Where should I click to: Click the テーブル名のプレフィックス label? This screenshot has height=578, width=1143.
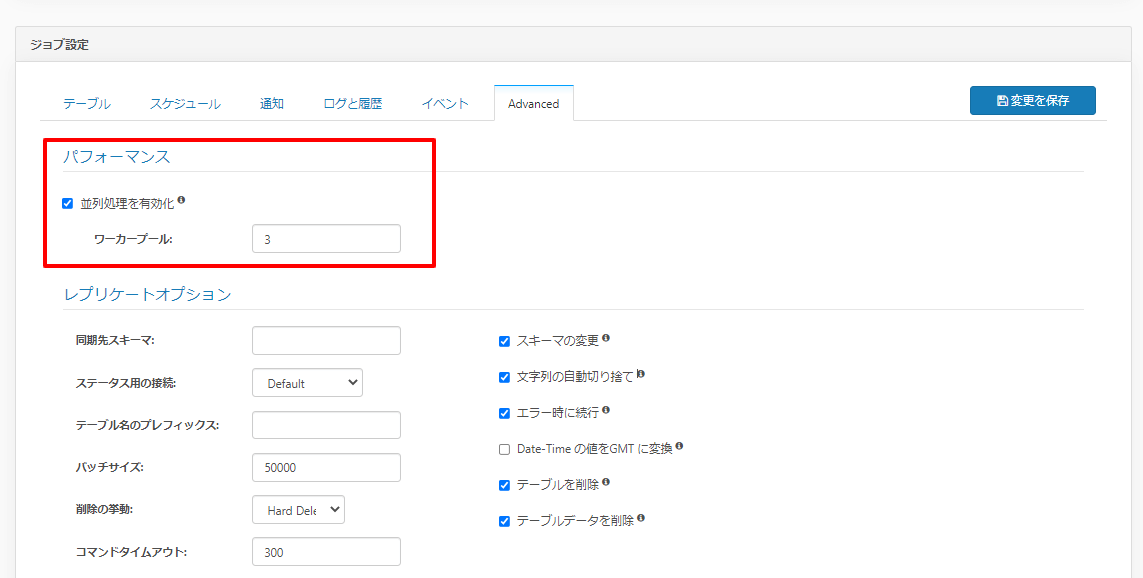click(147, 425)
